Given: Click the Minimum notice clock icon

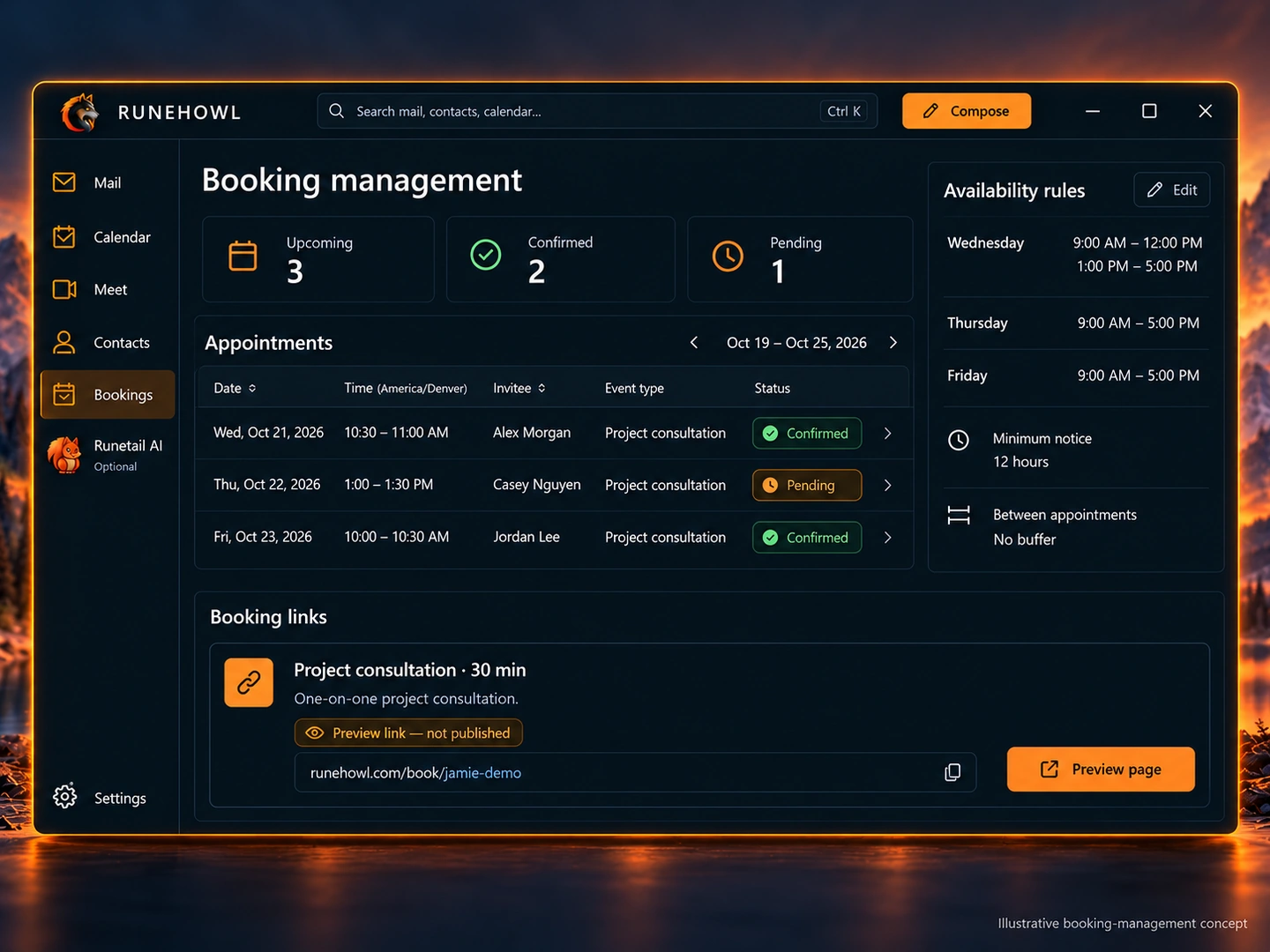Looking at the screenshot, I should pos(959,440).
